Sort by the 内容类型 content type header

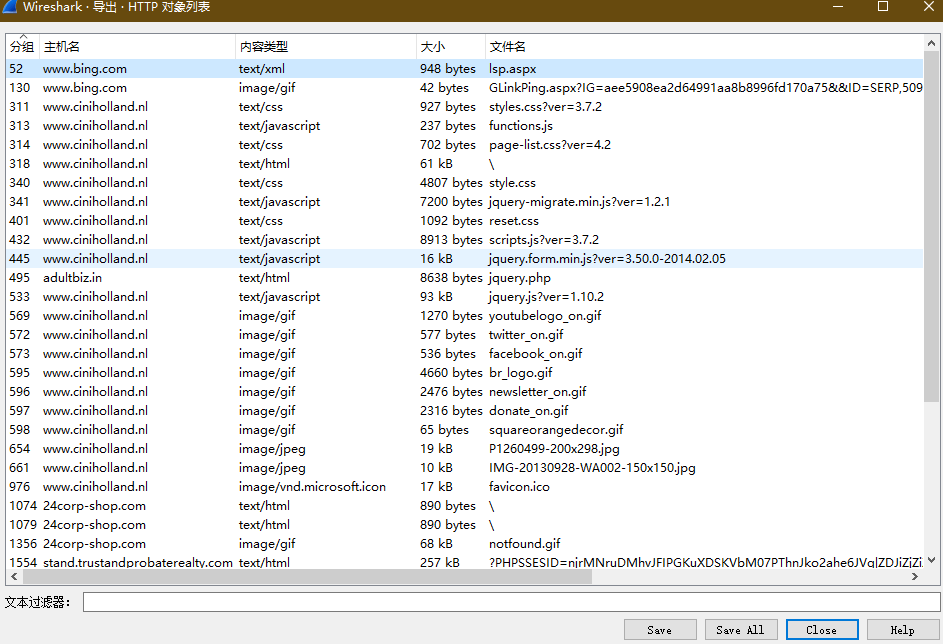point(325,47)
